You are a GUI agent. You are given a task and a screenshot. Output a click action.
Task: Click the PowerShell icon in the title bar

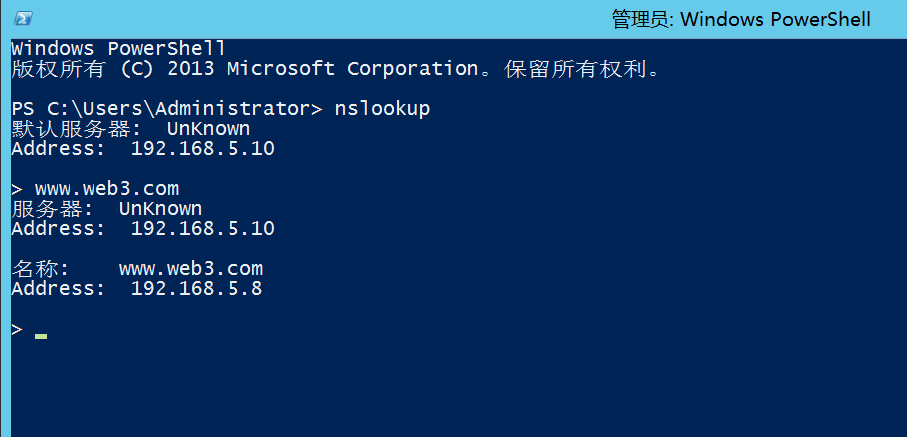pos(24,19)
